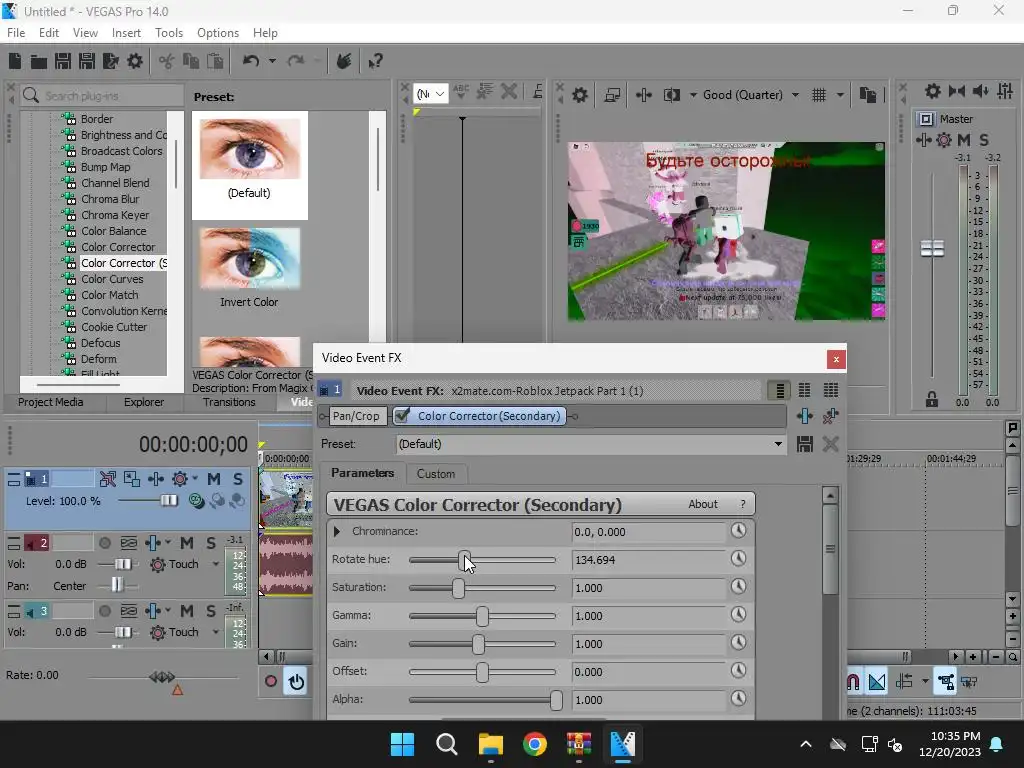Viewport: 1024px width, 768px height.
Task: Switch to the Transitions tab
Action: click(x=229, y=402)
